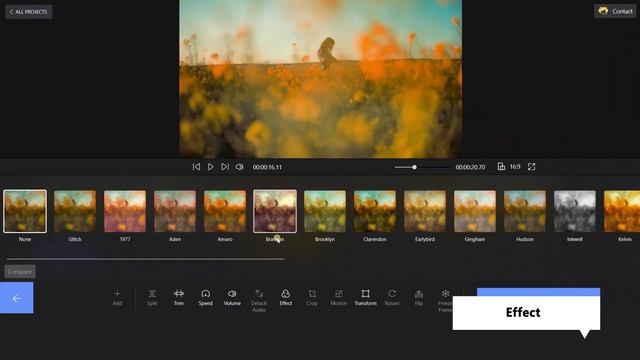Play the video preview

(211, 167)
